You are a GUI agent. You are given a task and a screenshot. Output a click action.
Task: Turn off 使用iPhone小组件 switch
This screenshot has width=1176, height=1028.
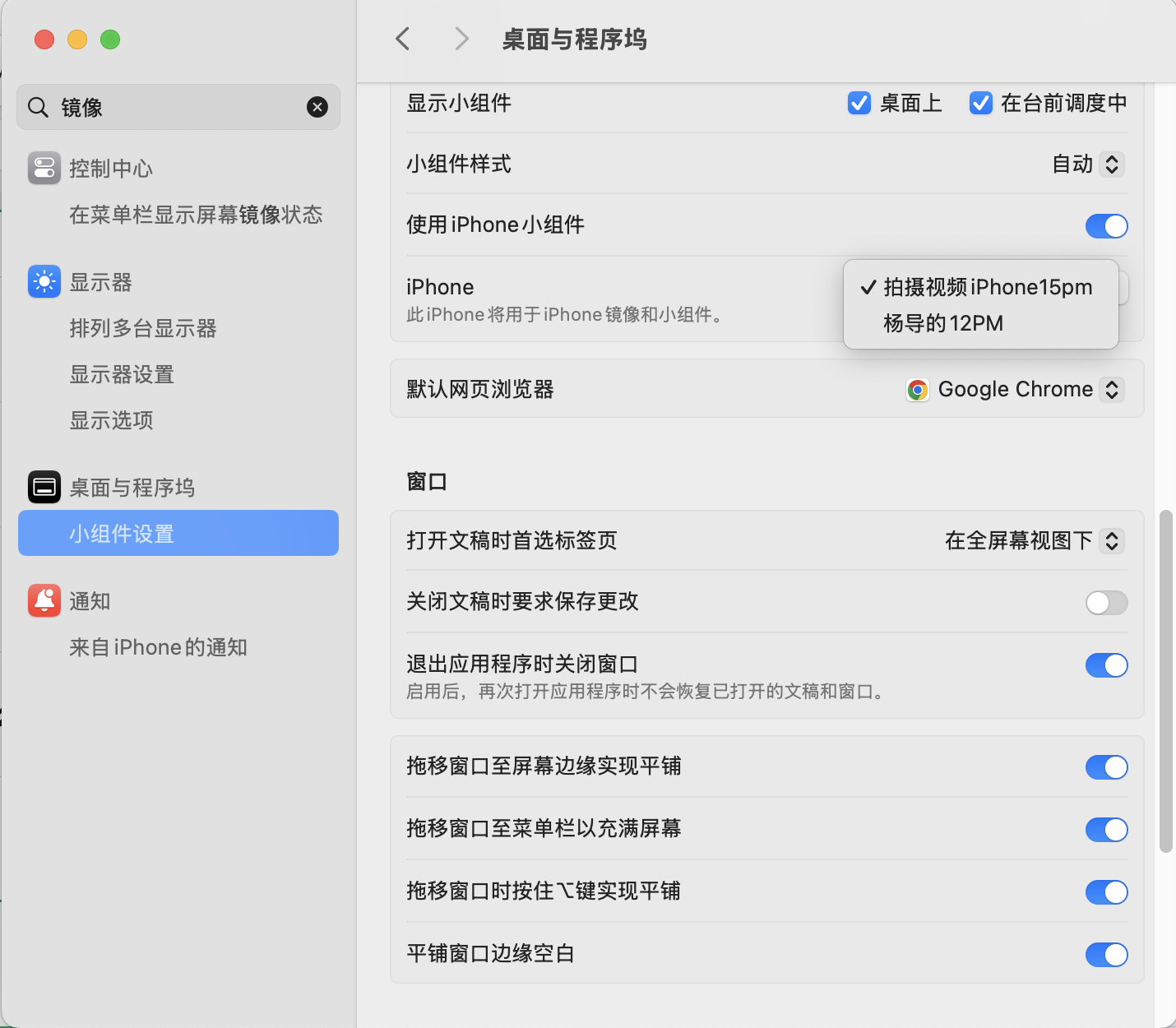1106,225
